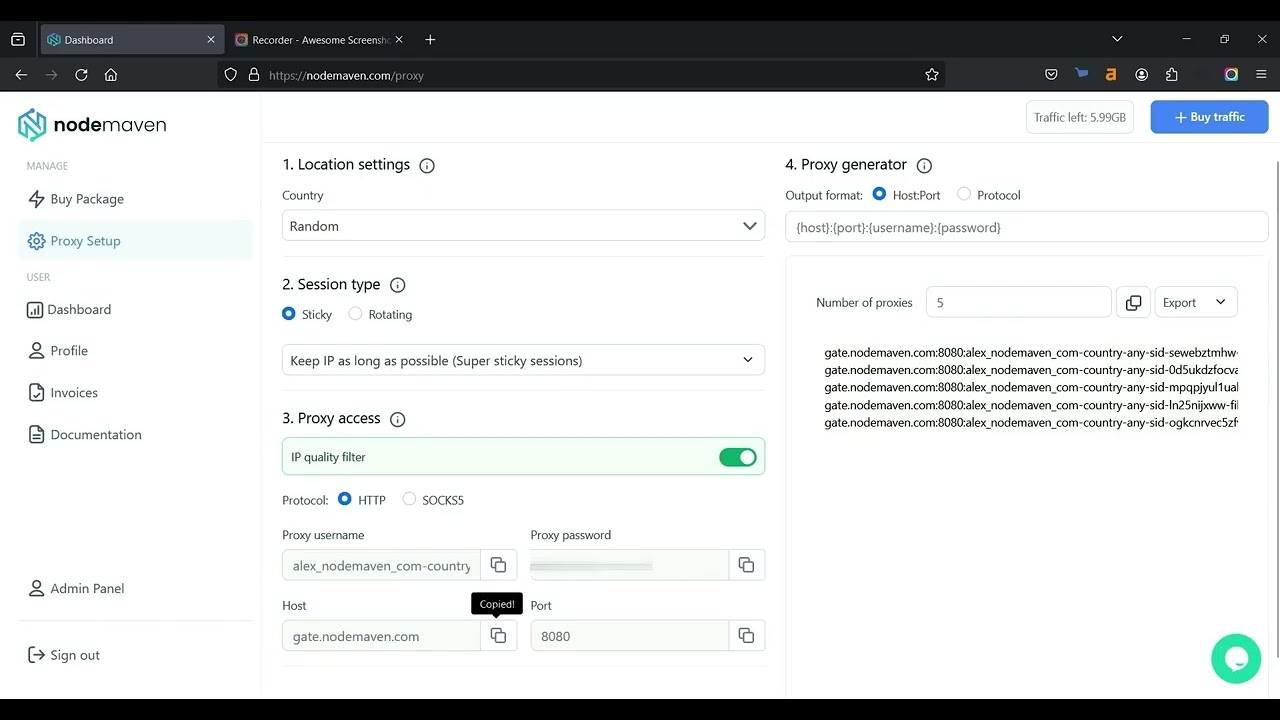Copy the proxy password
This screenshot has width=1280, height=720.
click(746, 565)
